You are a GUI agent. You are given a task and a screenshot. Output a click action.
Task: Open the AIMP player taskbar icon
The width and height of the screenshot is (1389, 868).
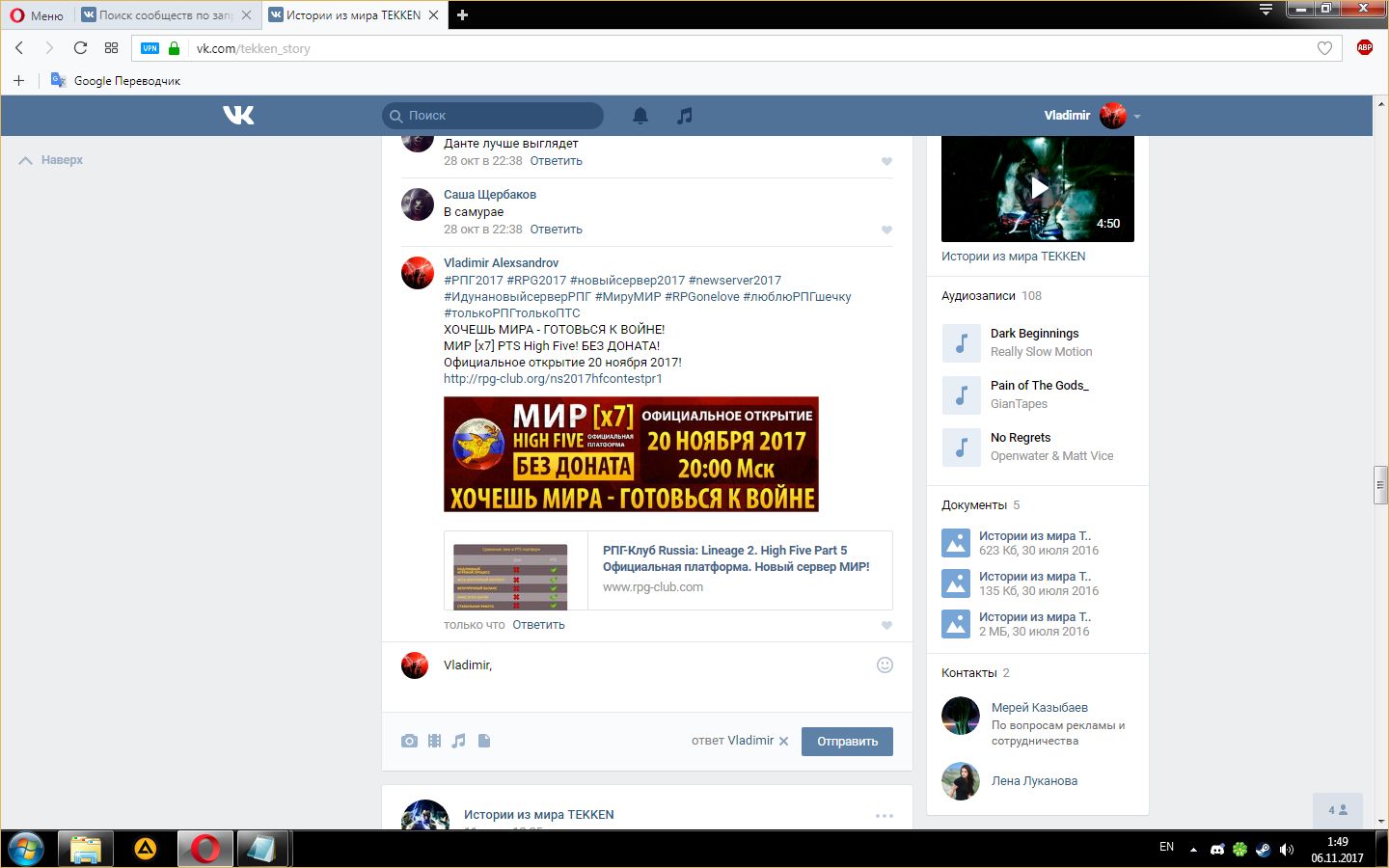(145, 849)
